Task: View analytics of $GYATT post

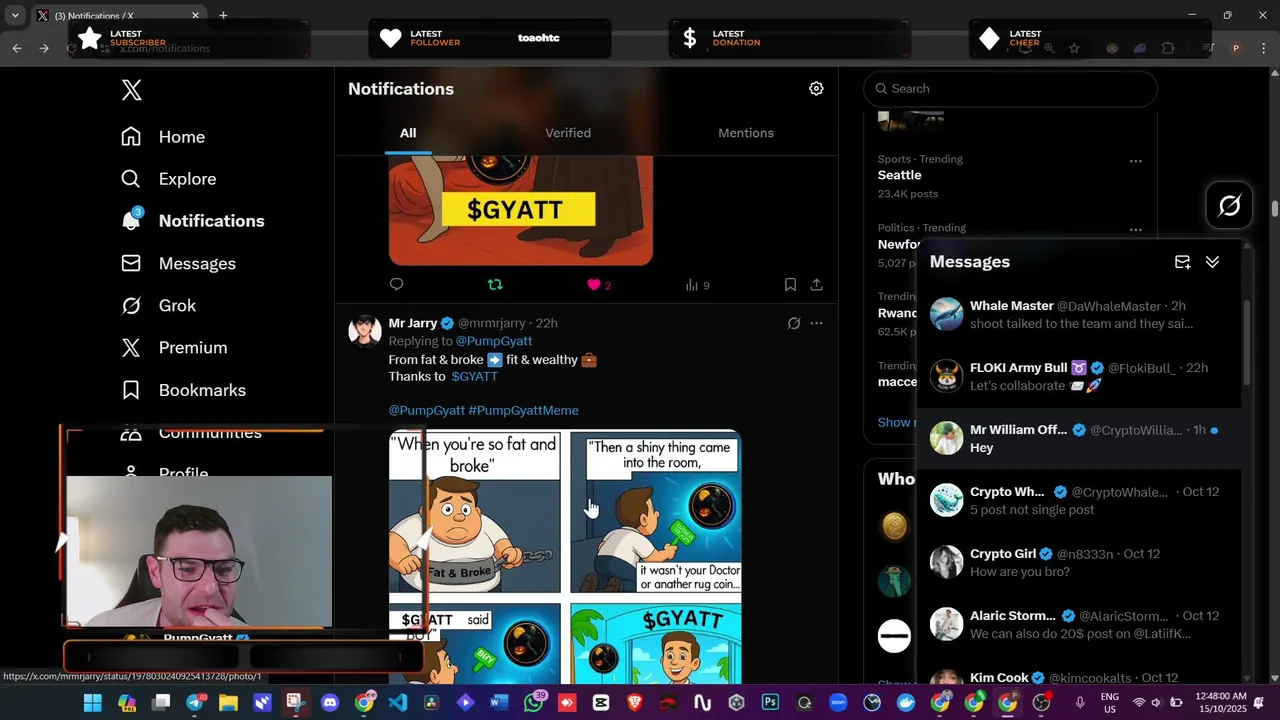Action: [697, 285]
